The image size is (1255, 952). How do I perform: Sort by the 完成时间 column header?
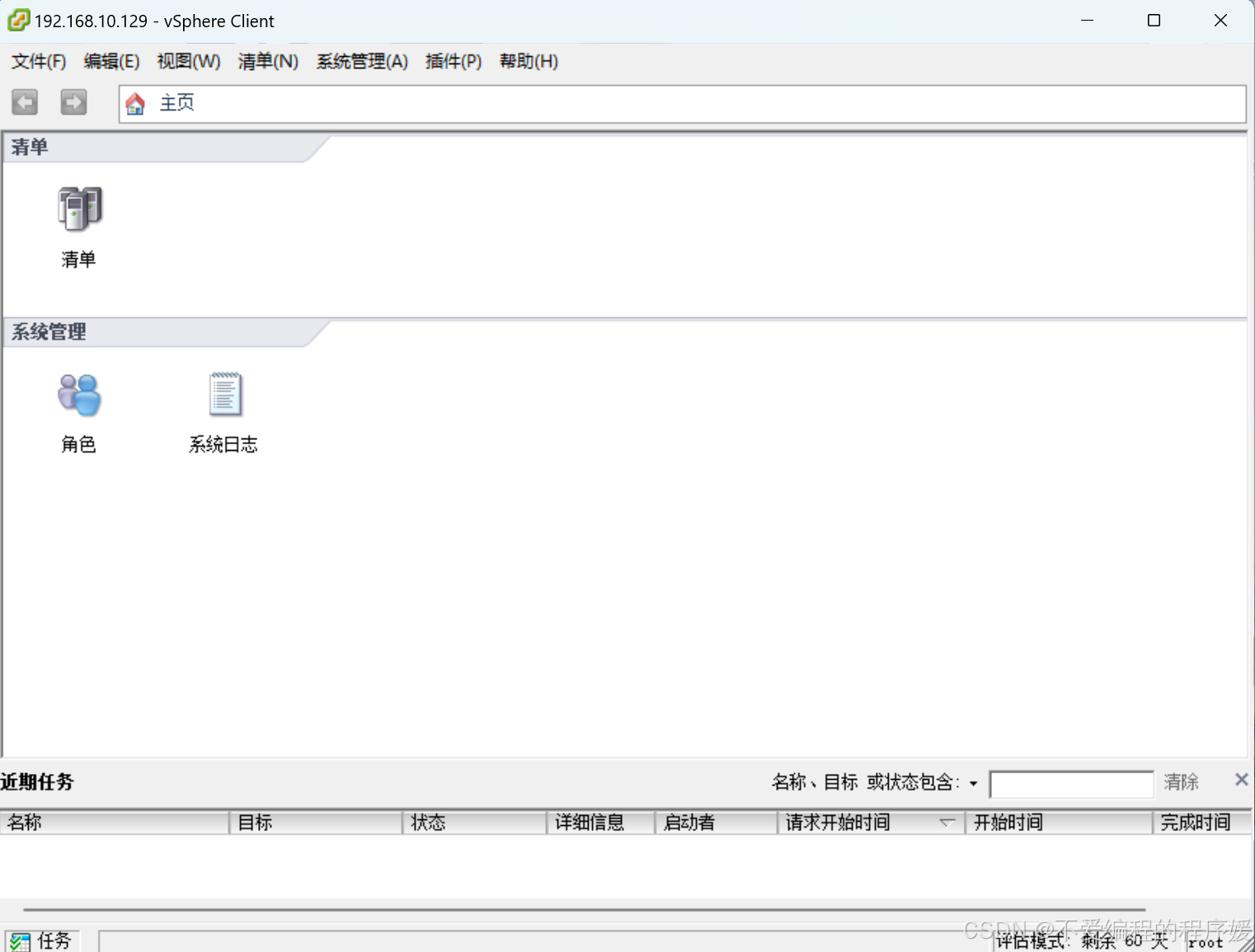click(x=1202, y=822)
